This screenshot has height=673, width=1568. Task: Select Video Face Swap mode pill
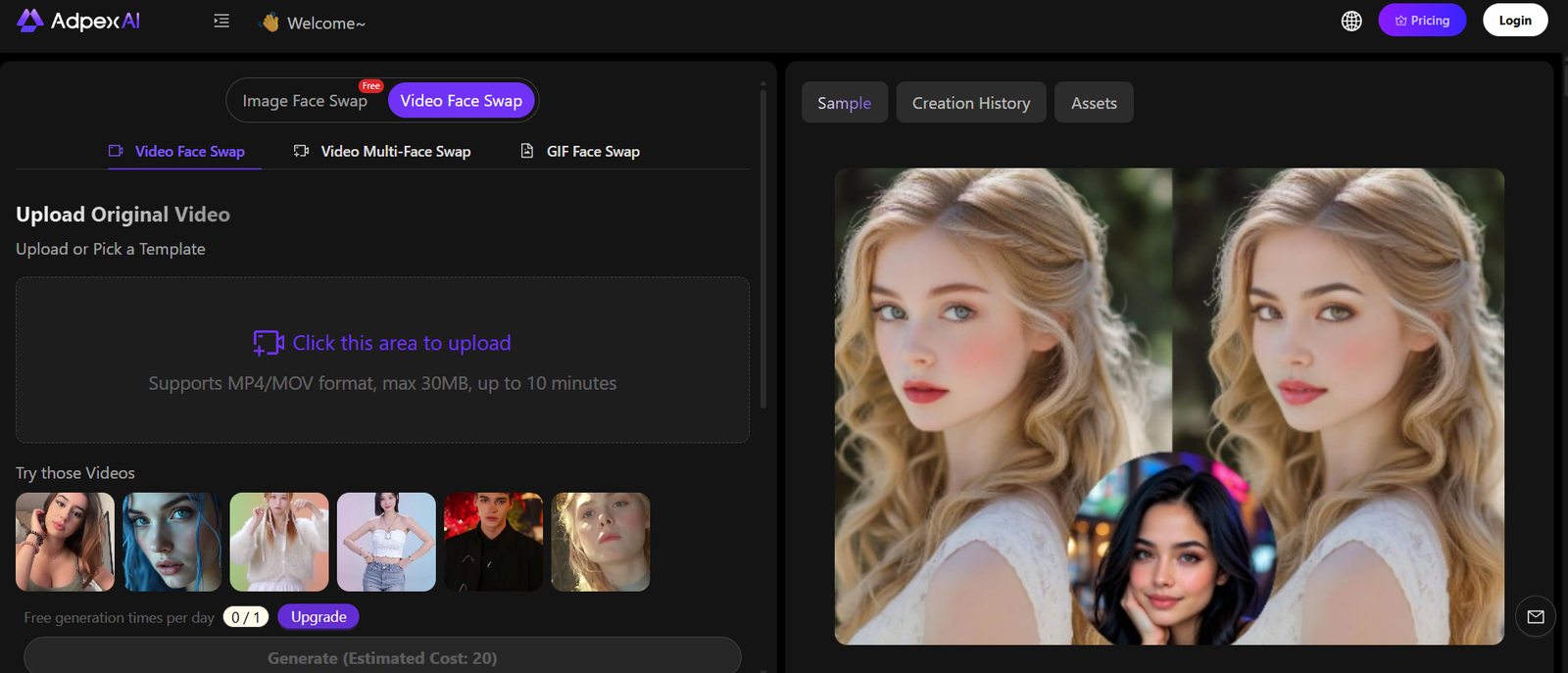(x=461, y=101)
